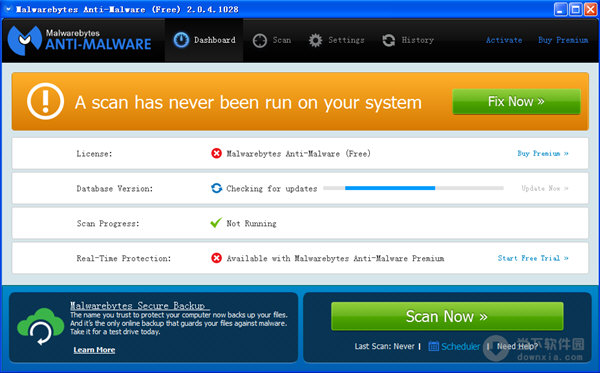The height and width of the screenshot is (373, 600).
Task: Click Buy Premium link in License row
Action: tap(543, 153)
